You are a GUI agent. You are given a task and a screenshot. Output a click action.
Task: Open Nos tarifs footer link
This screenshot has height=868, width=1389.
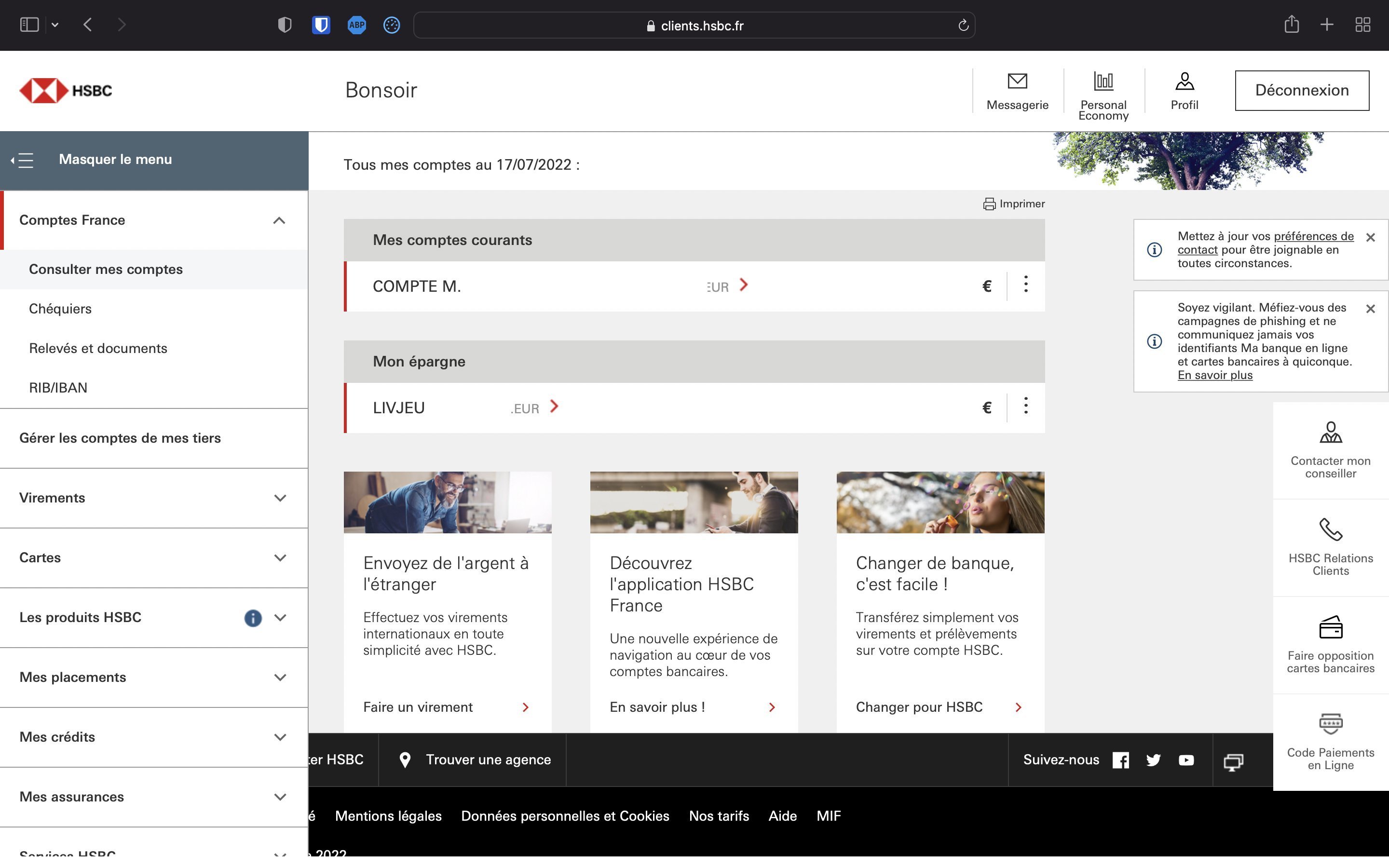point(719,816)
